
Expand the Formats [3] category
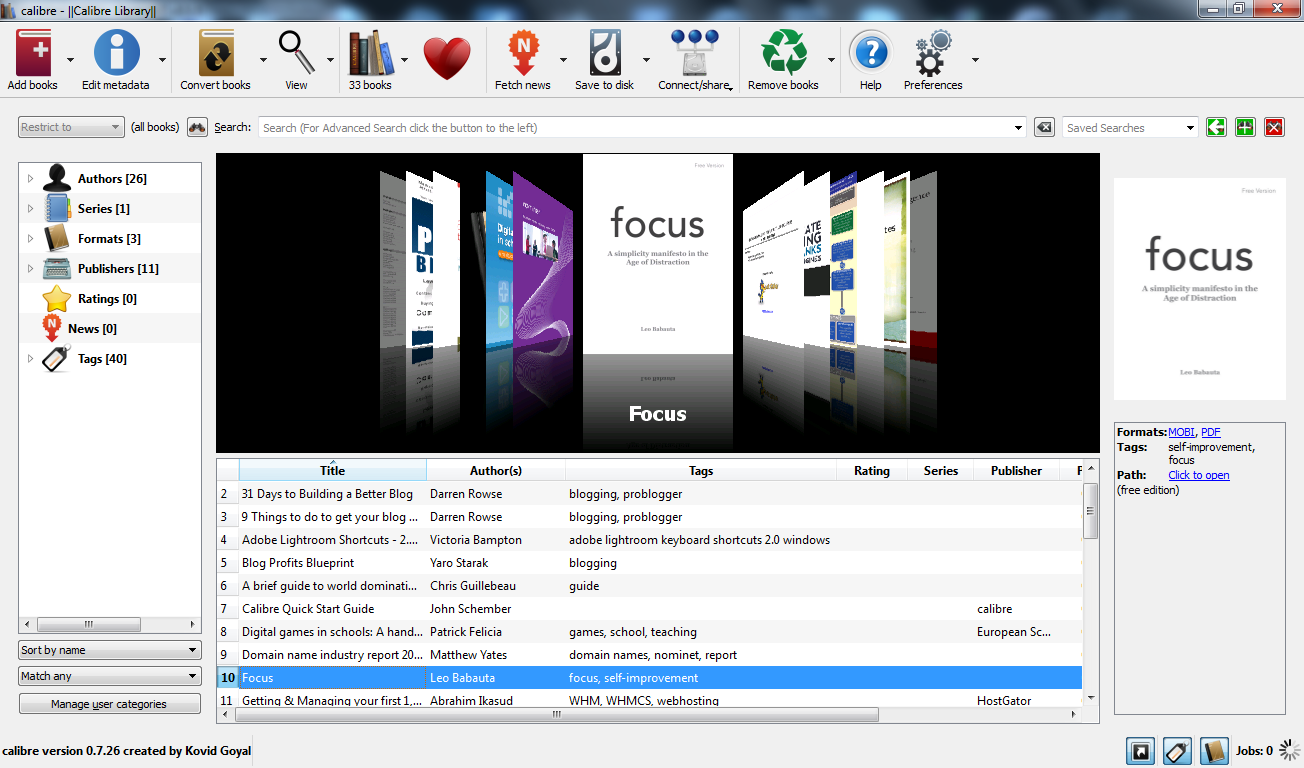[x=30, y=239]
